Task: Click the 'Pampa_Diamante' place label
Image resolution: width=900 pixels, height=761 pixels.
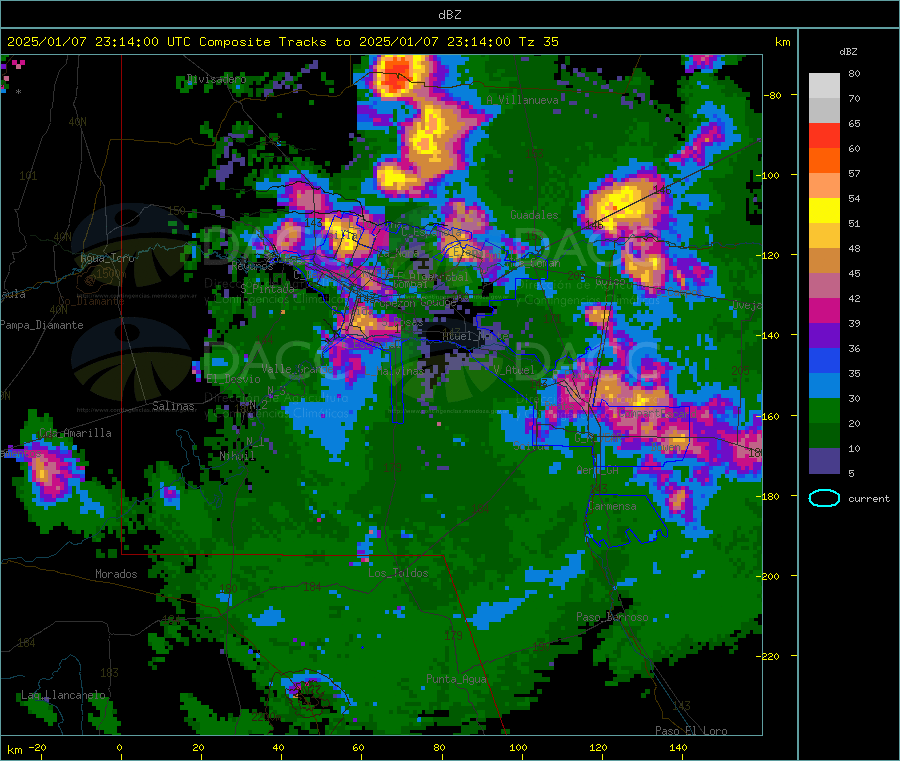Action: click(x=42, y=325)
